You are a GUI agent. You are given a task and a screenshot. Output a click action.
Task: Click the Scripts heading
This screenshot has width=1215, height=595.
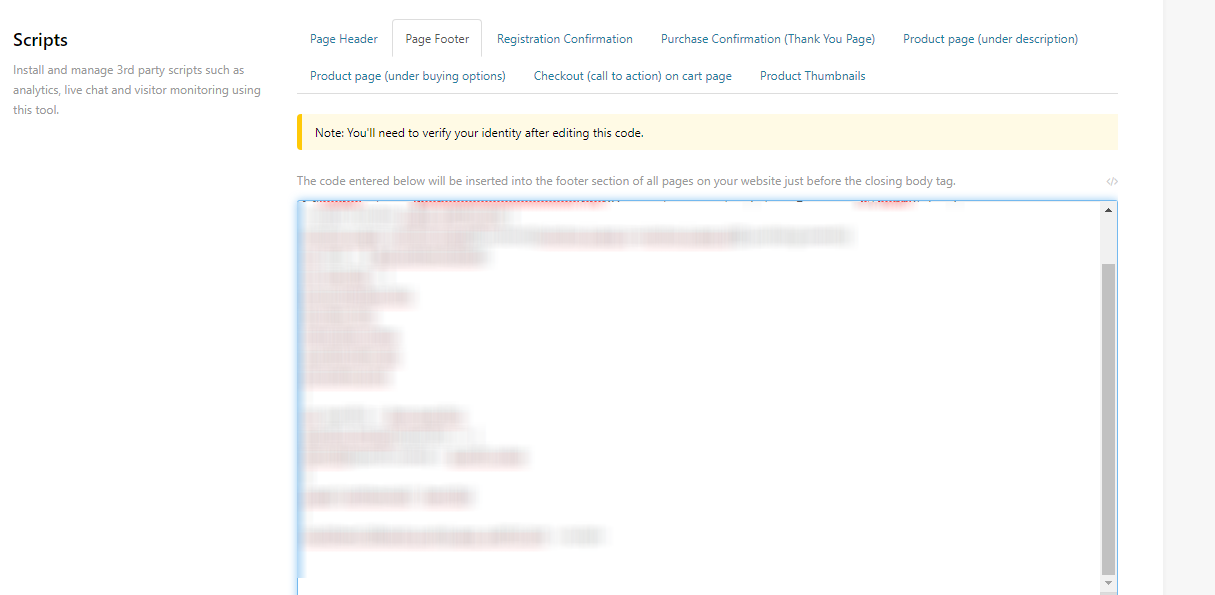[41, 41]
